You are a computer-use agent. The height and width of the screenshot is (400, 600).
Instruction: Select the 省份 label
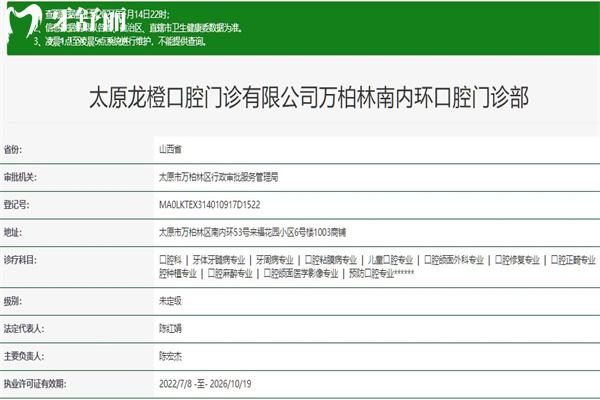[13, 150]
